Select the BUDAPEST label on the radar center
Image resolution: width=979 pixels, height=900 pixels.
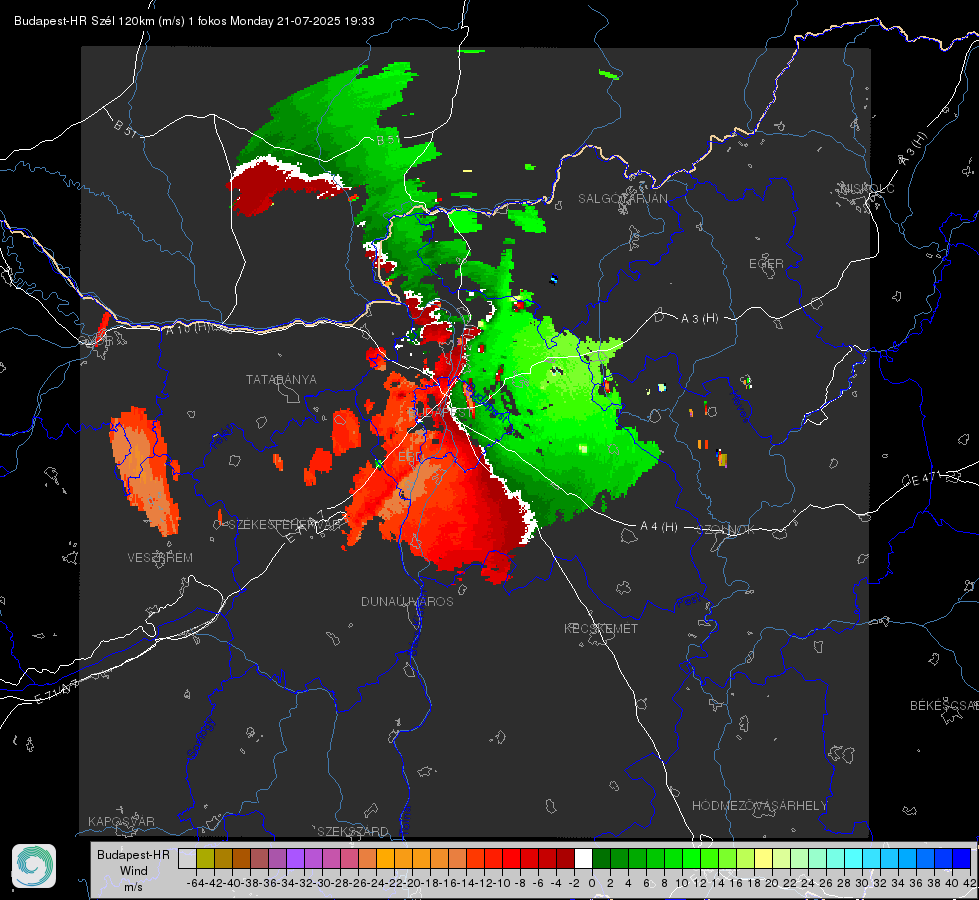440,412
